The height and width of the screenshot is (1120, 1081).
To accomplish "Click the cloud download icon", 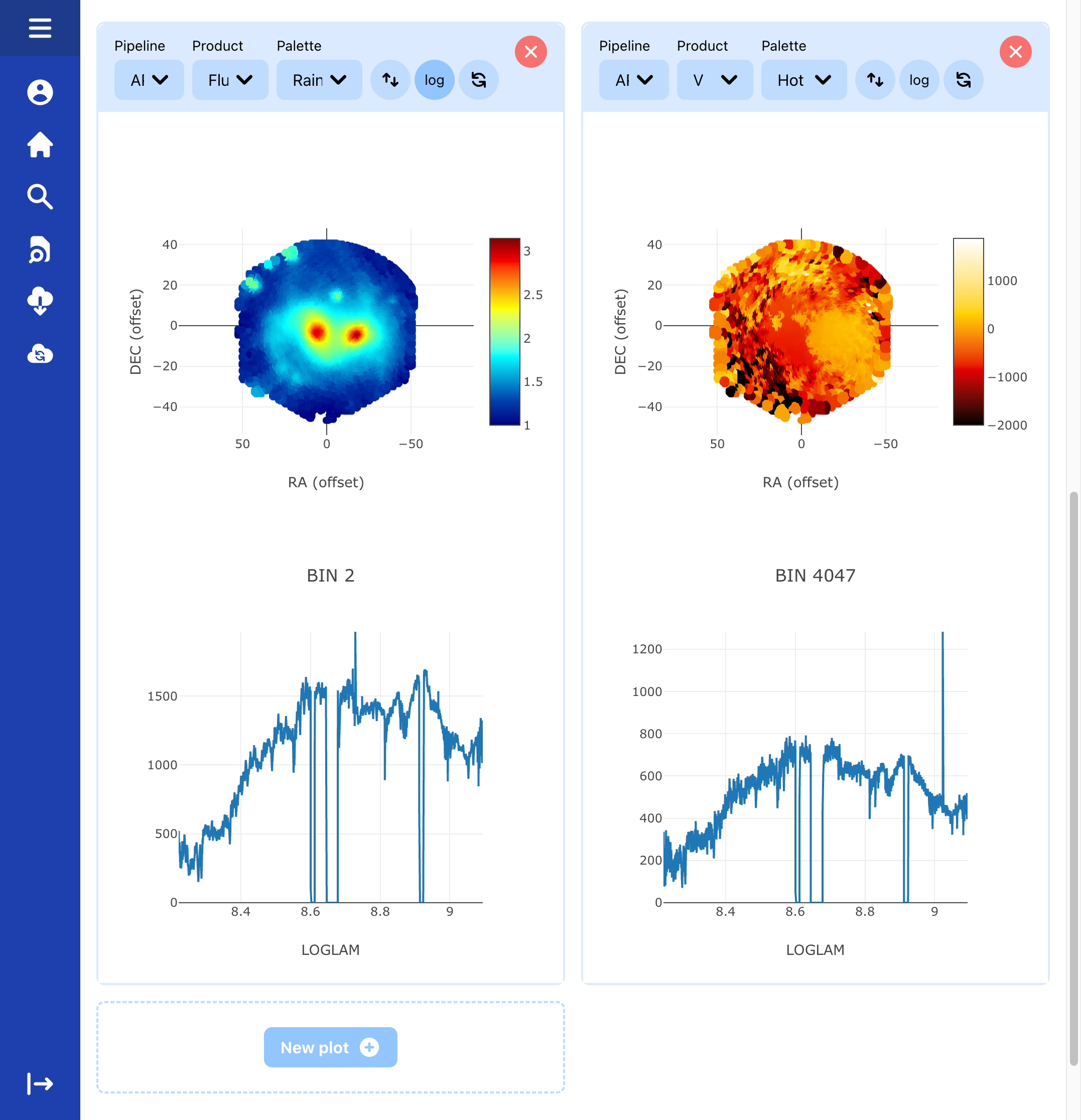I will point(40,301).
